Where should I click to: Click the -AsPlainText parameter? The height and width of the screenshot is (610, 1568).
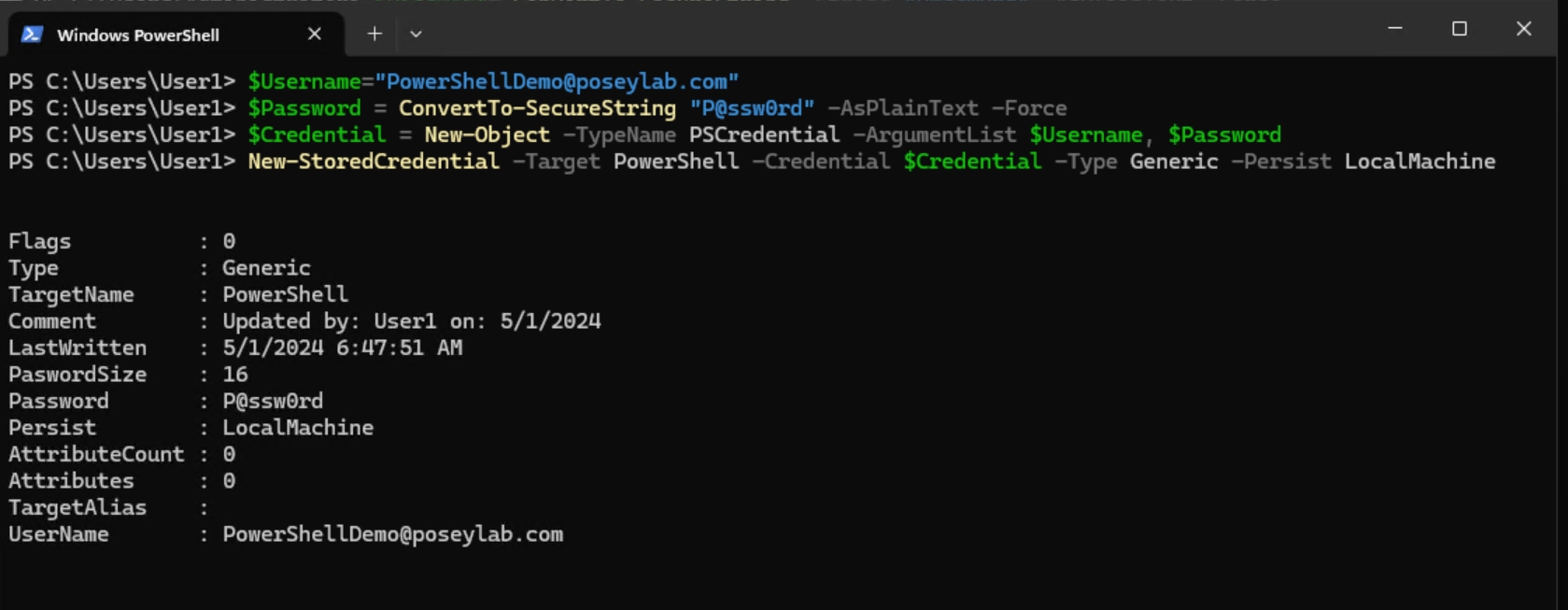tap(903, 108)
